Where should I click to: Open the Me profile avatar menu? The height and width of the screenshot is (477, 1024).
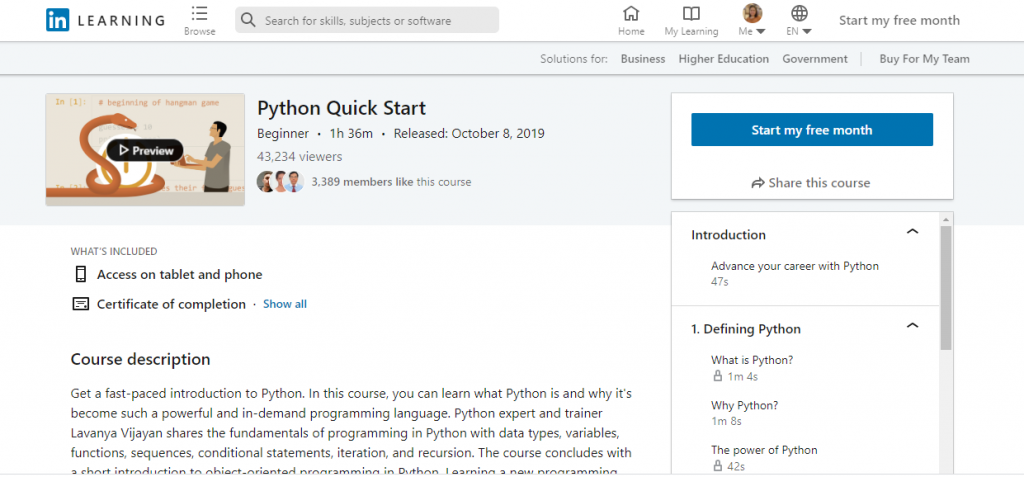tap(752, 13)
